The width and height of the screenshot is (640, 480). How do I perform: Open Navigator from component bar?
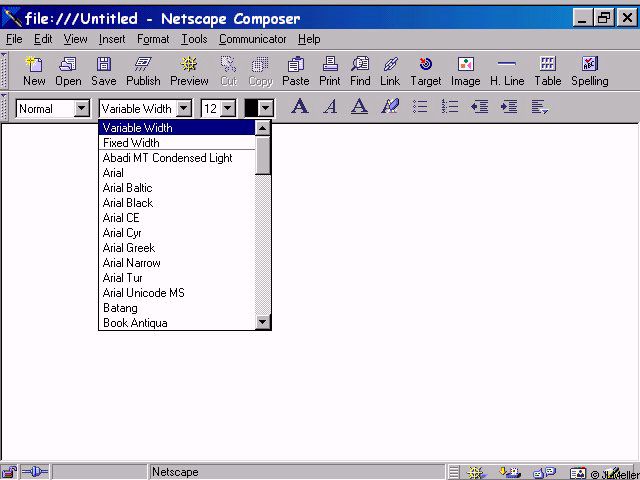pos(476,473)
